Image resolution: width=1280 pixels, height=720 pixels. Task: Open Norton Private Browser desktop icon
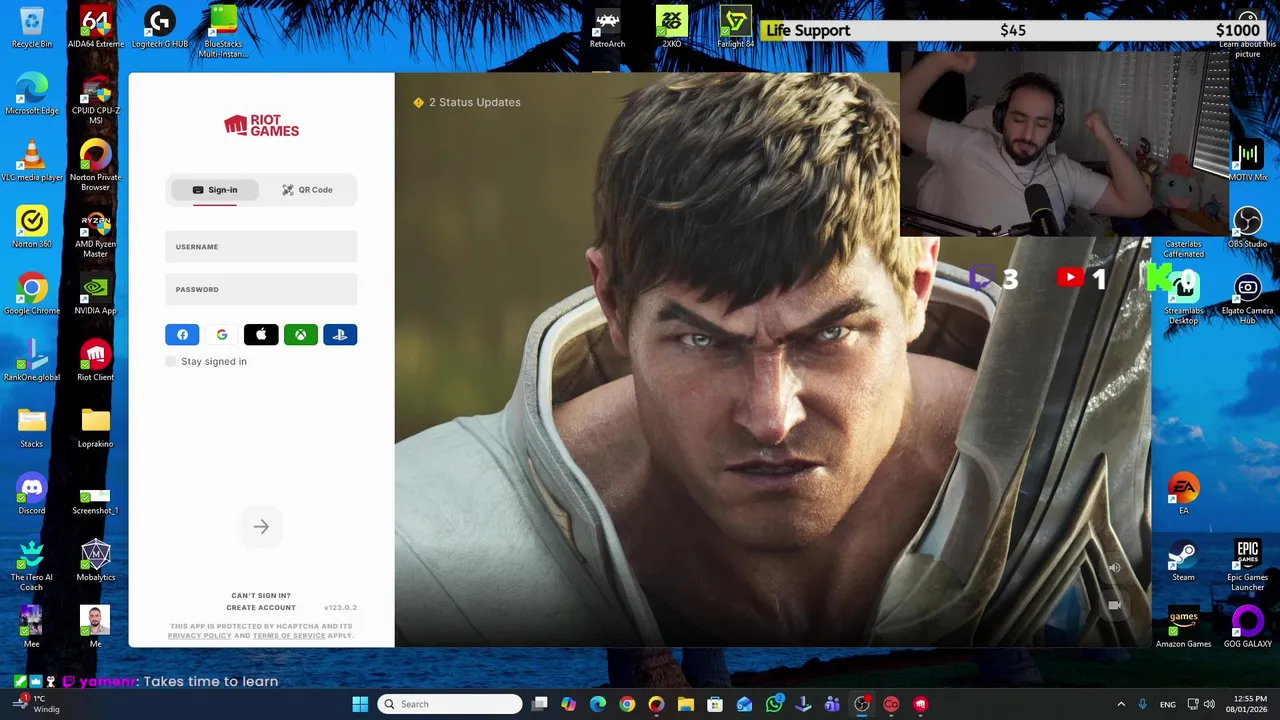click(x=96, y=165)
